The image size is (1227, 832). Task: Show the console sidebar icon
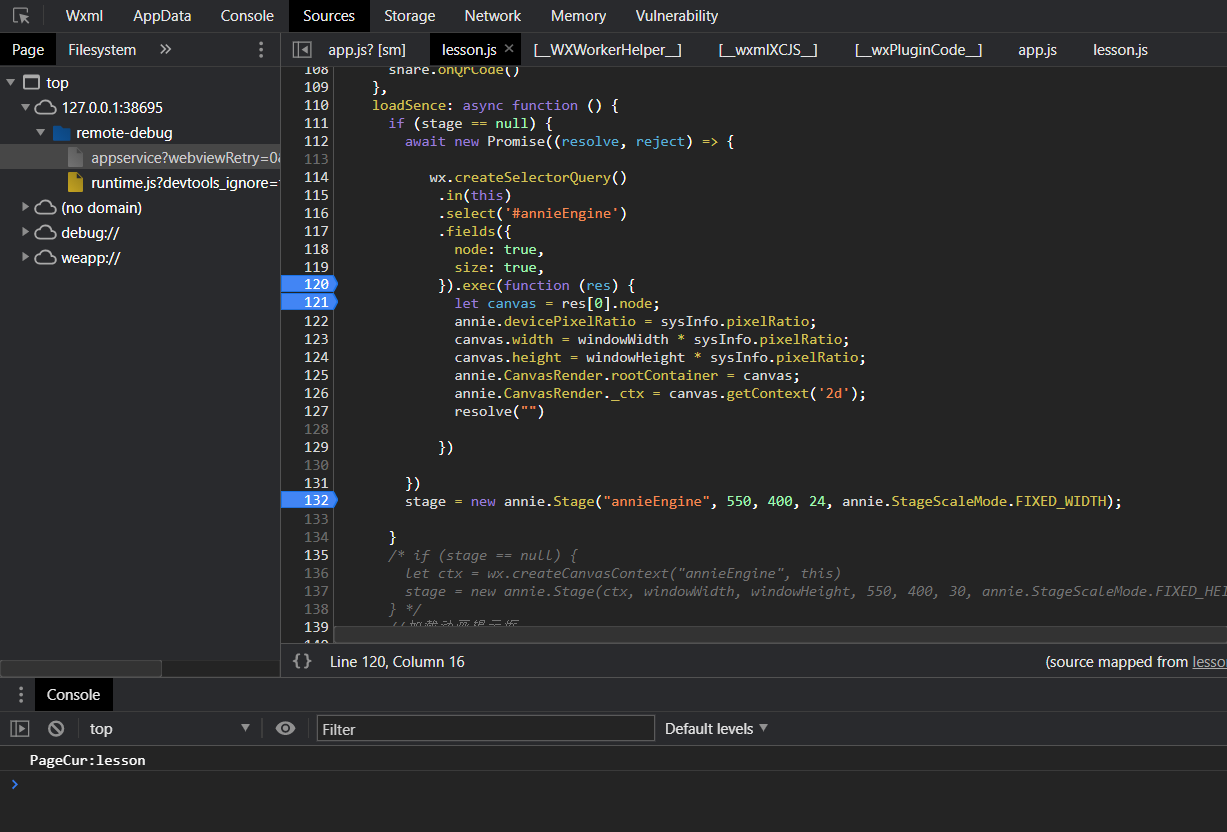[20, 729]
